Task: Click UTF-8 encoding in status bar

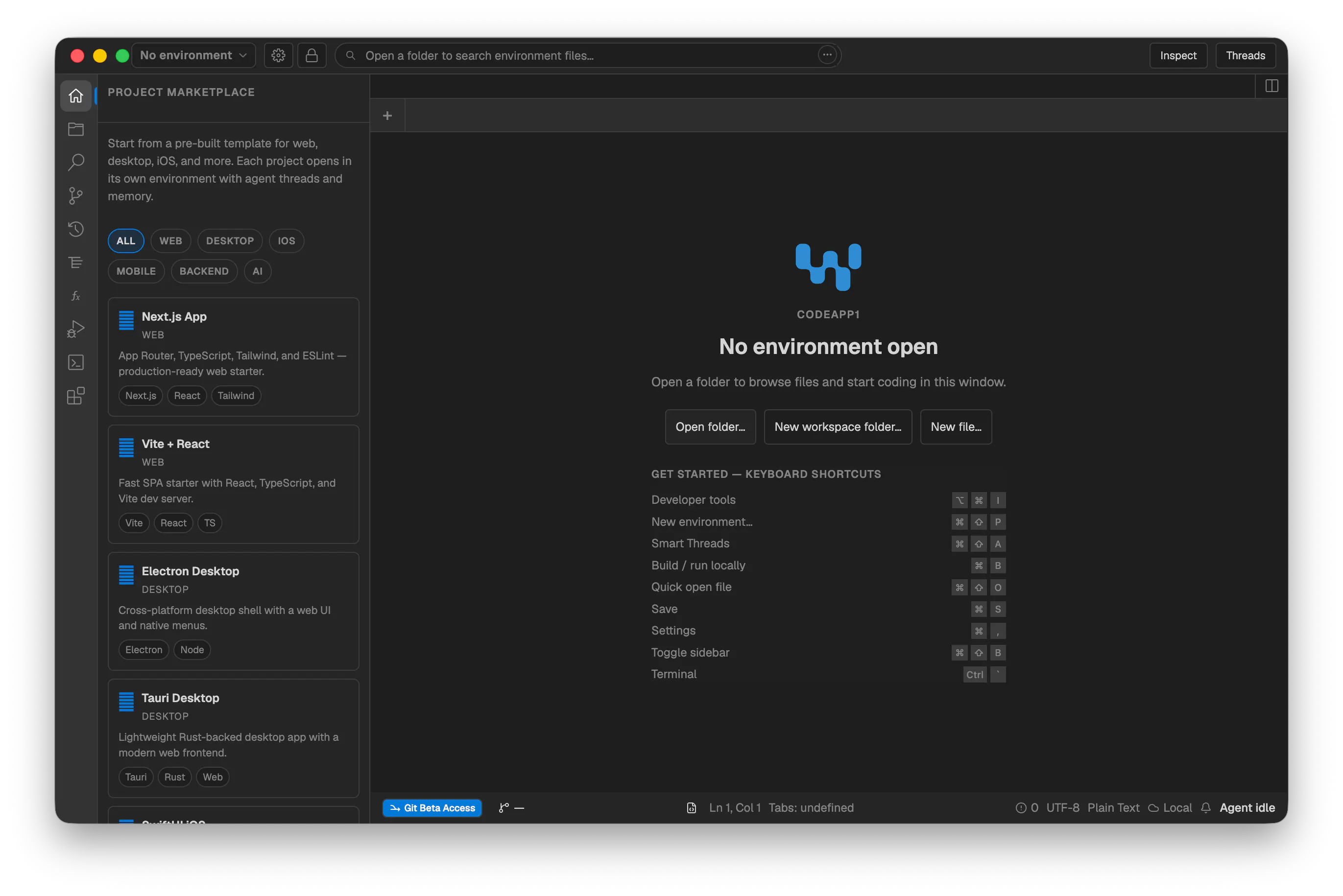Action: (x=1062, y=807)
